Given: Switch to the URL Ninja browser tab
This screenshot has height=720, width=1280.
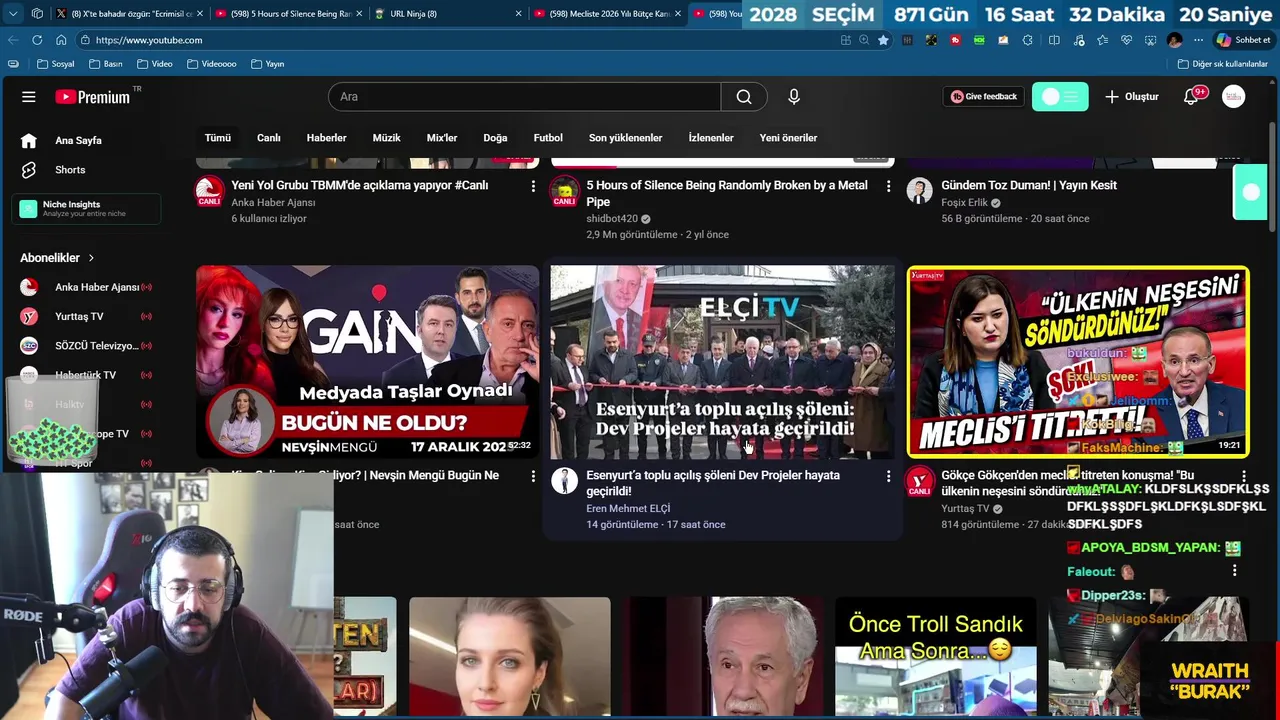Looking at the screenshot, I should point(447,13).
